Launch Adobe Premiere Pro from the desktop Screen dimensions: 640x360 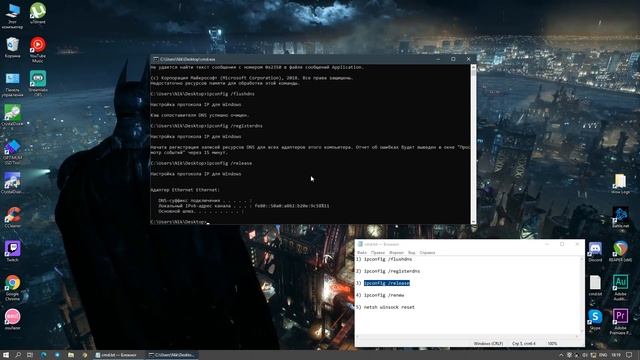click(620, 322)
